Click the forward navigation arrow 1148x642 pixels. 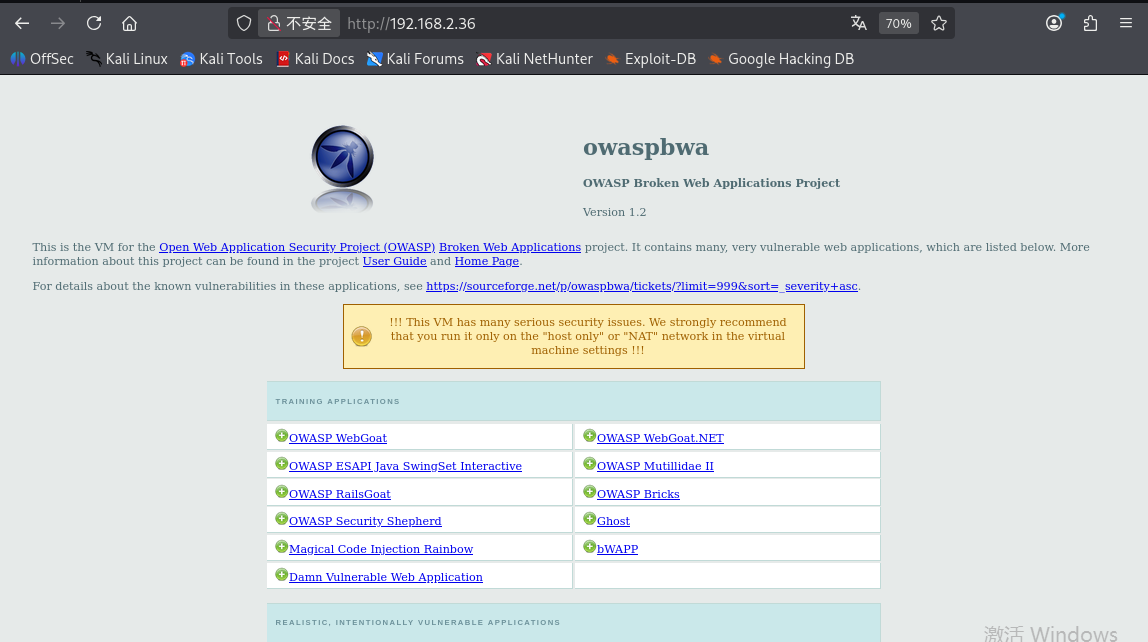58,23
